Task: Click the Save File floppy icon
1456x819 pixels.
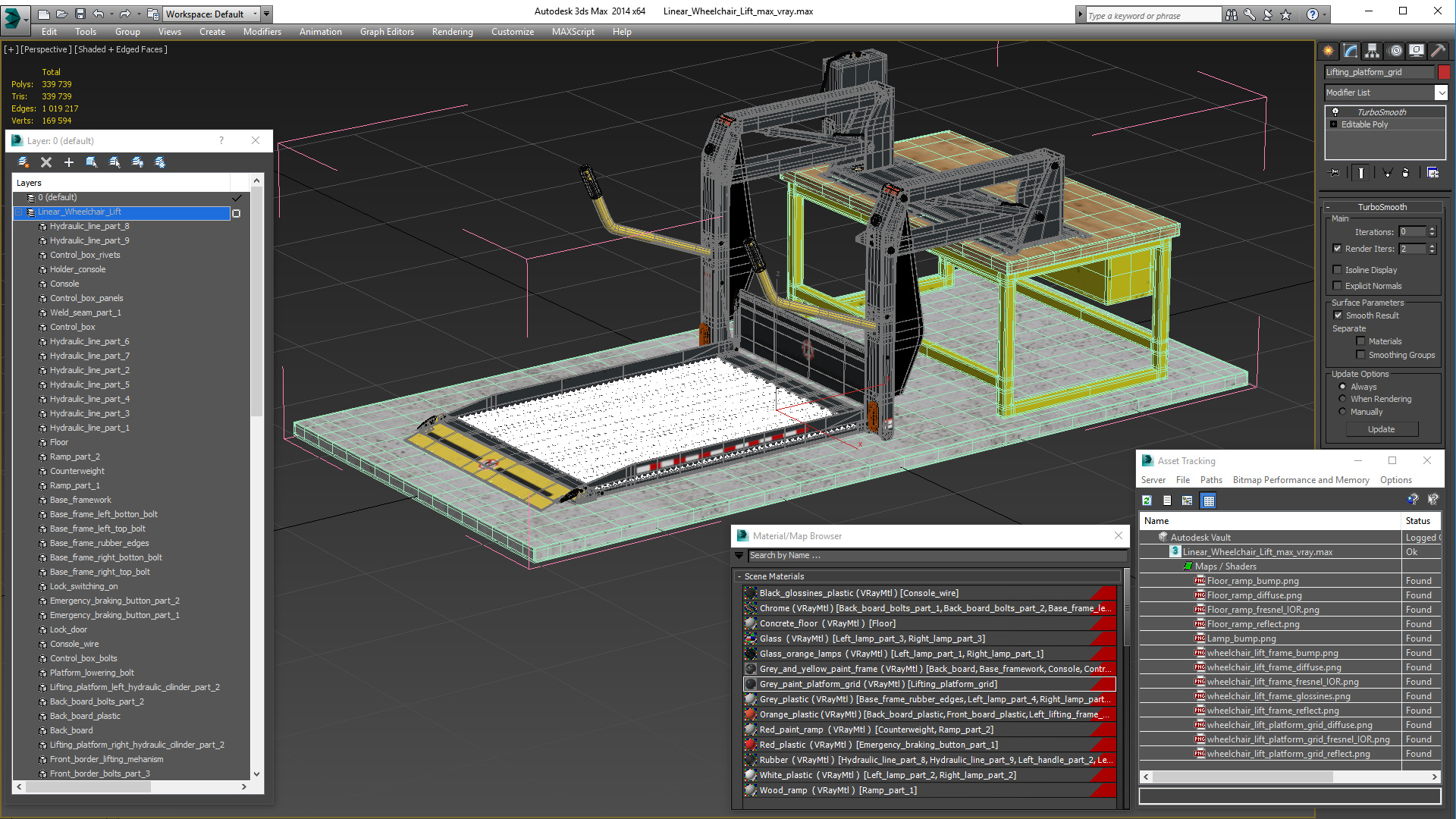Action: coord(79,14)
